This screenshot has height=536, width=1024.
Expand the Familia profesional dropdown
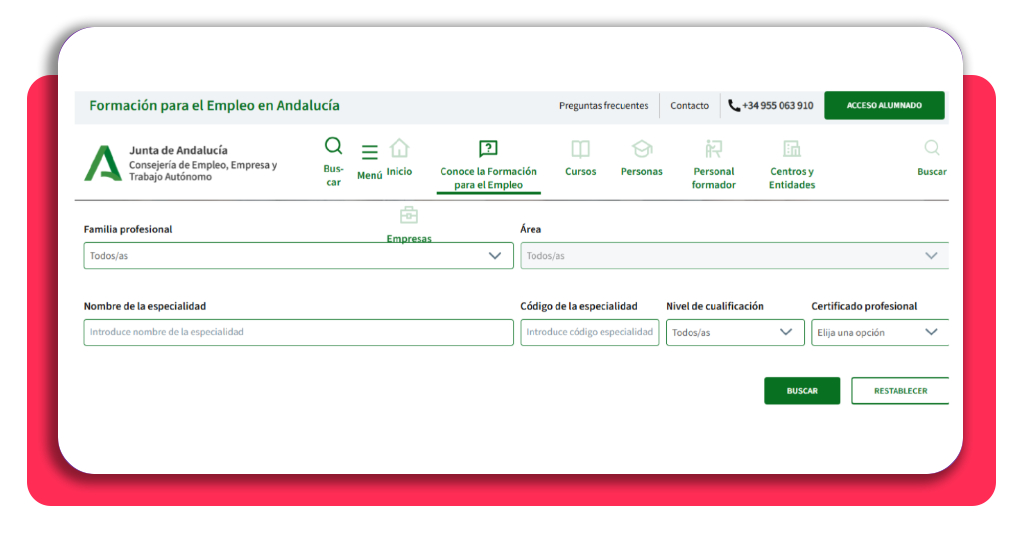[x=298, y=256]
